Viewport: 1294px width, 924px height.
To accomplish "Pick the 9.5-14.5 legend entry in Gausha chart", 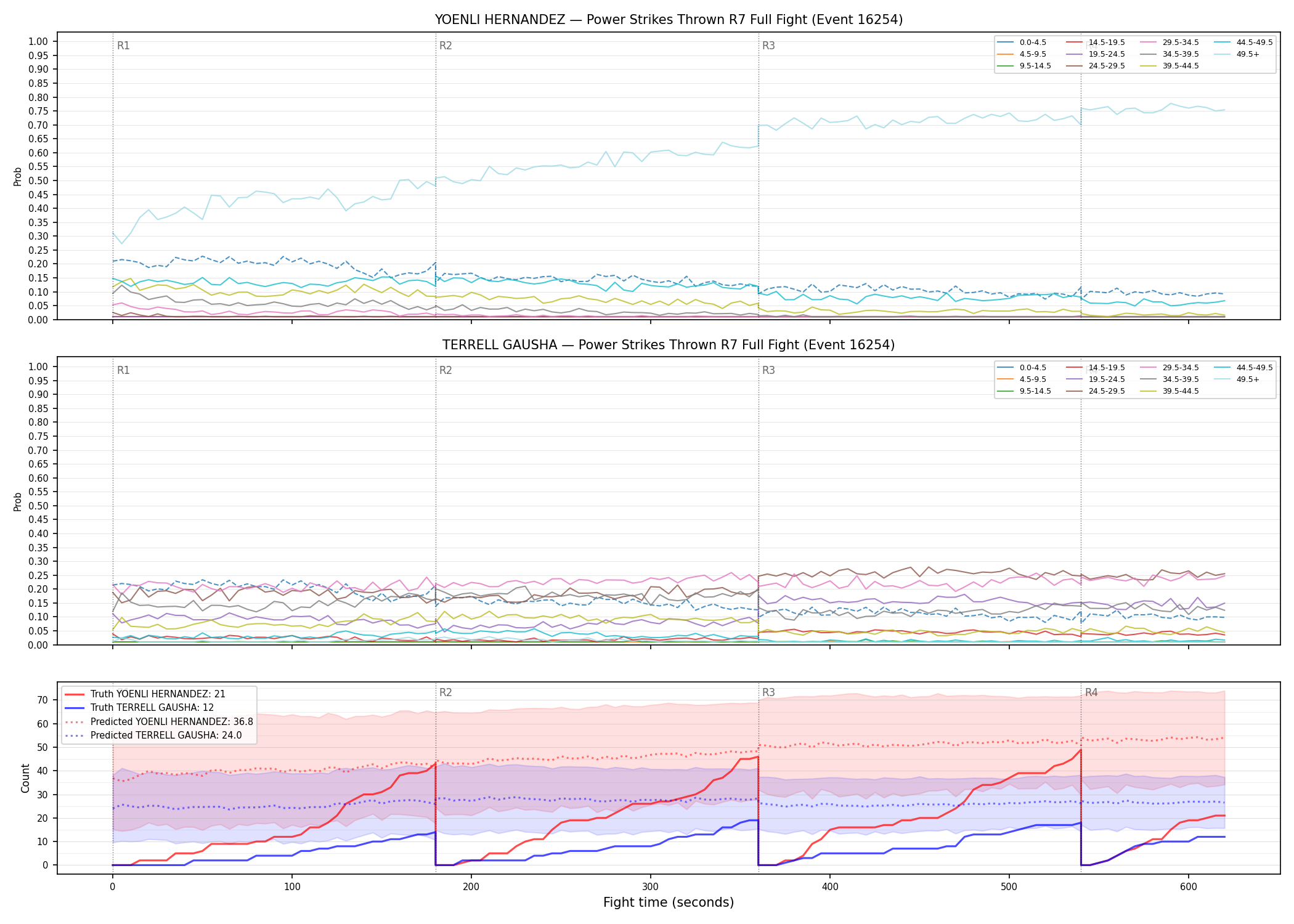I will pos(1025,391).
